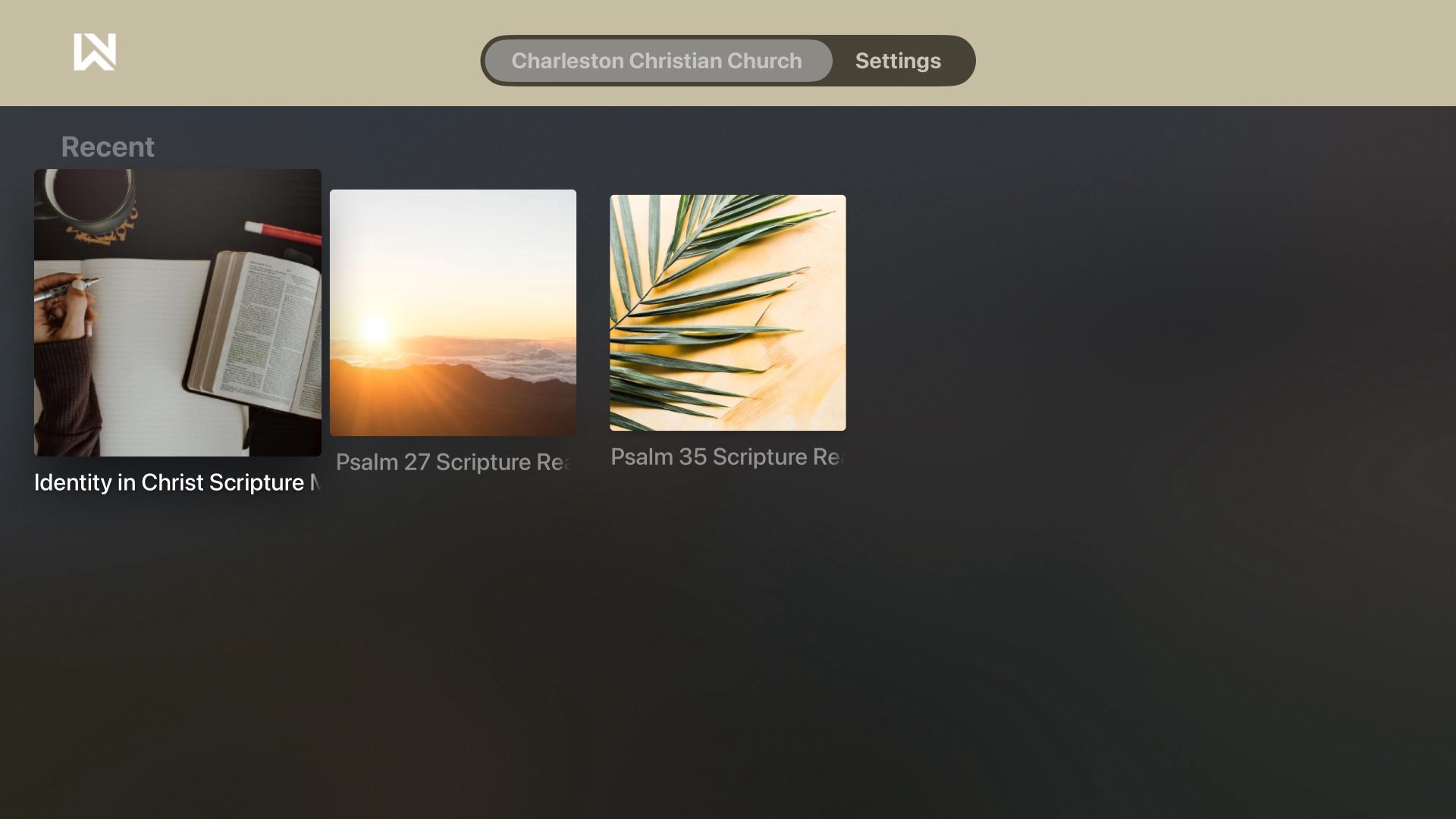Open the Psalm 27 sunrise thumbnail
The width and height of the screenshot is (1456, 819).
(x=453, y=312)
